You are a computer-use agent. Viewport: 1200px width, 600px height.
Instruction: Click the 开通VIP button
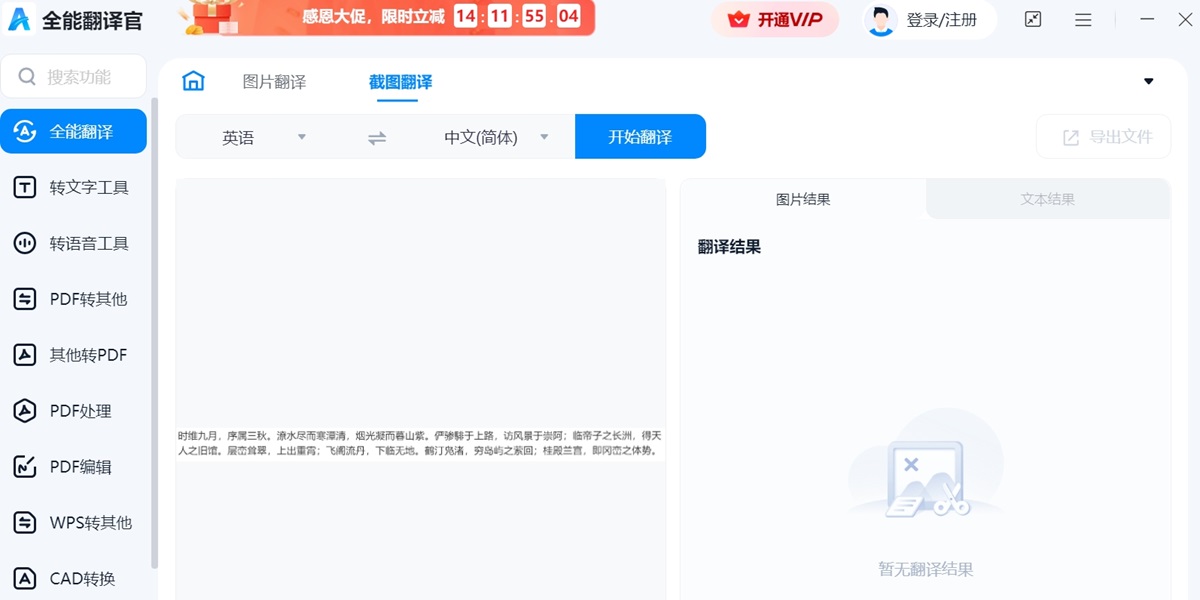(775, 19)
